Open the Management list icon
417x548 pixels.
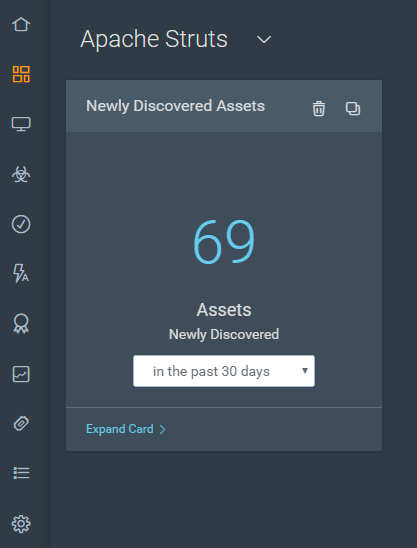tap(21, 473)
